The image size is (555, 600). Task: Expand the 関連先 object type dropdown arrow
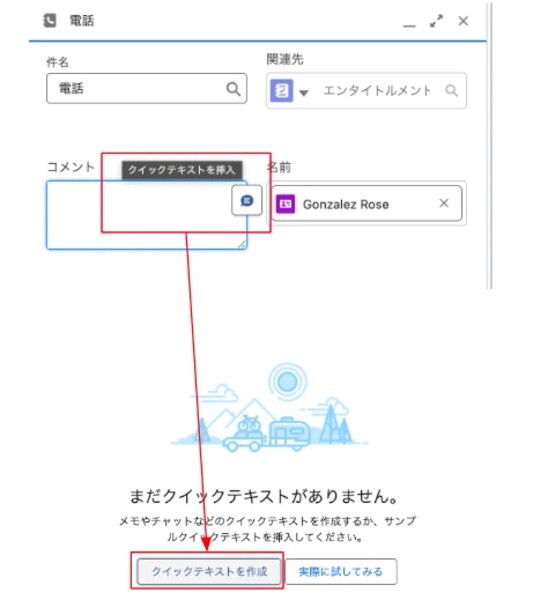304,93
